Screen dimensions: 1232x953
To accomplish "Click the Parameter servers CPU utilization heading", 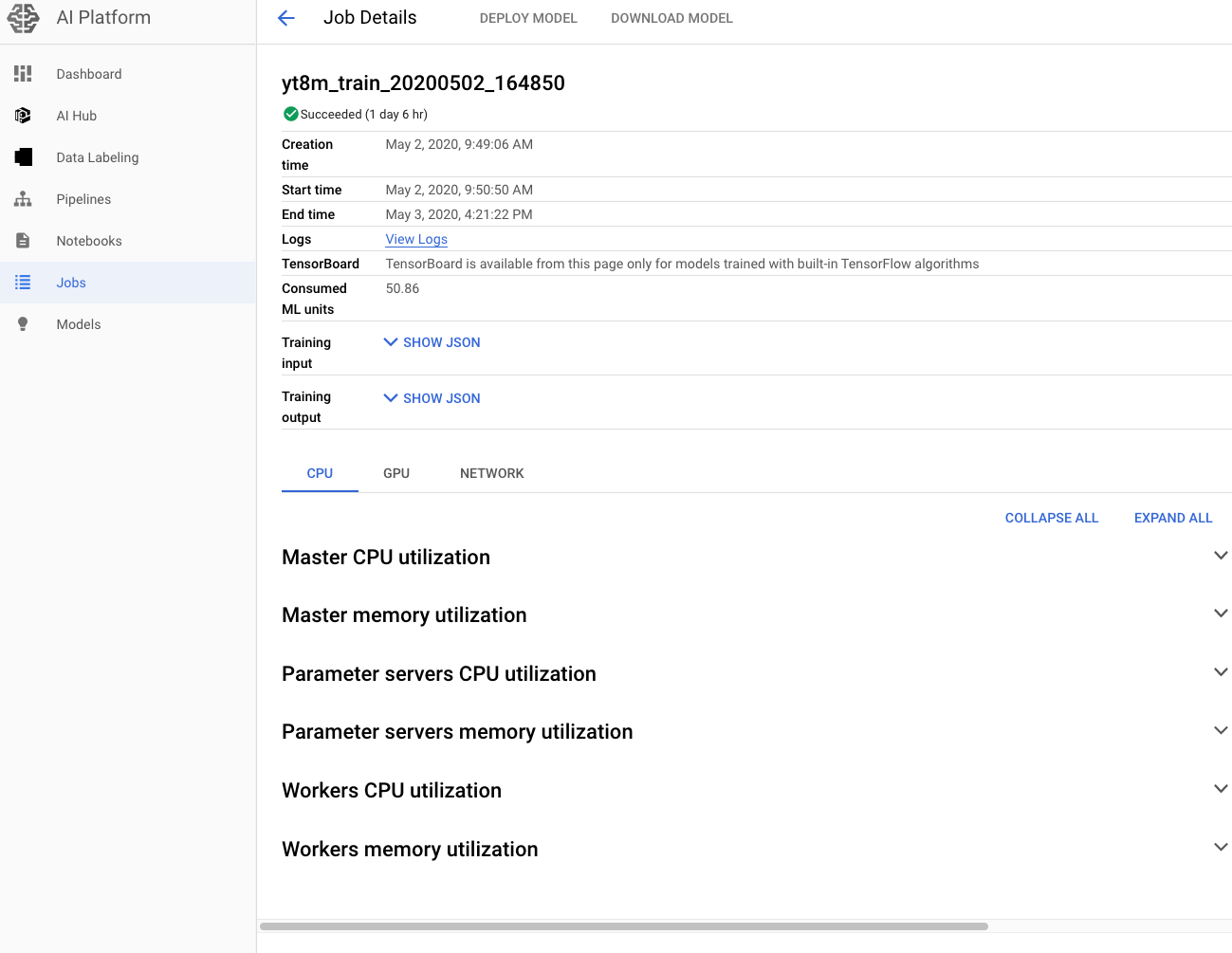I will [439, 674].
